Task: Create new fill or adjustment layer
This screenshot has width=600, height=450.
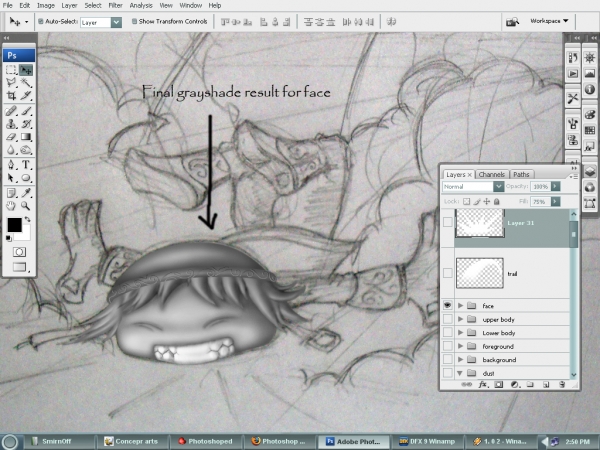Action: coord(514,385)
